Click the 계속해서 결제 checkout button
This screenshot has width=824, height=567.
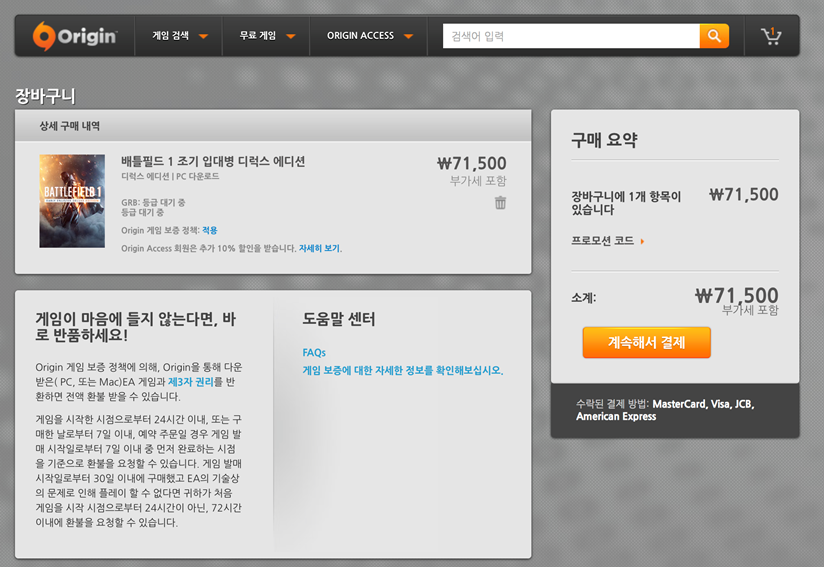point(646,343)
